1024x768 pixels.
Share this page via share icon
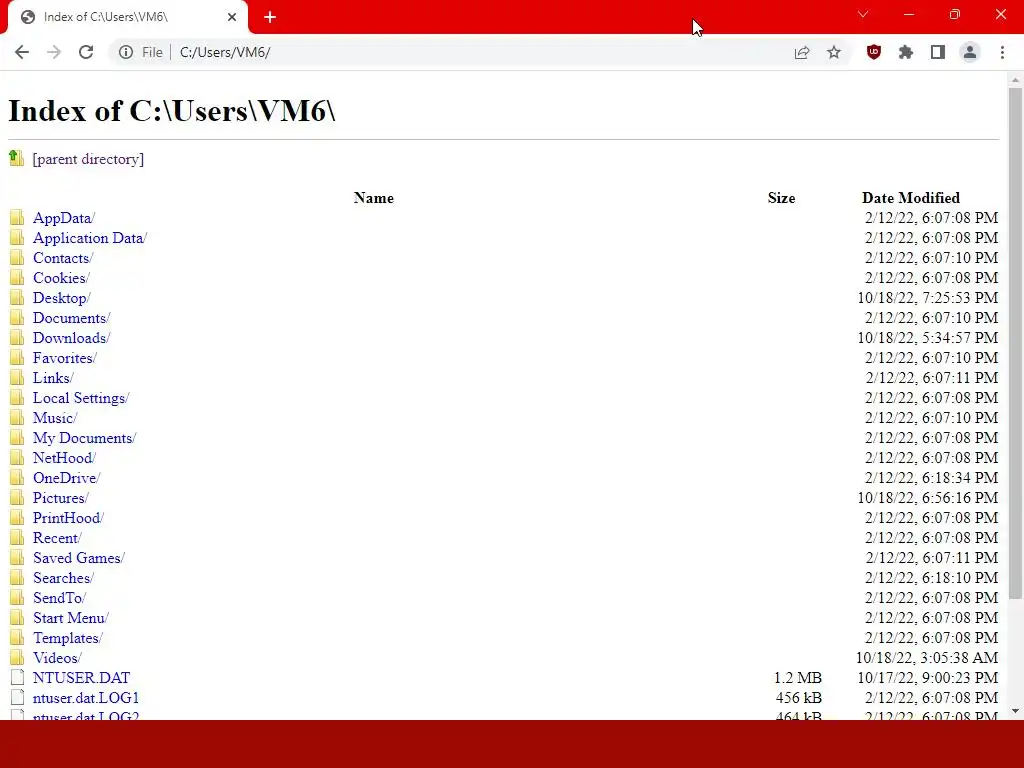[802, 52]
